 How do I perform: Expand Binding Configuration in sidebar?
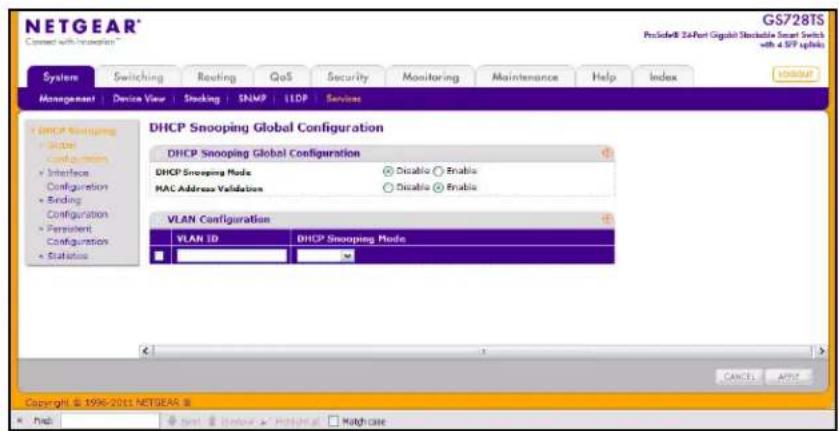click(x=77, y=207)
